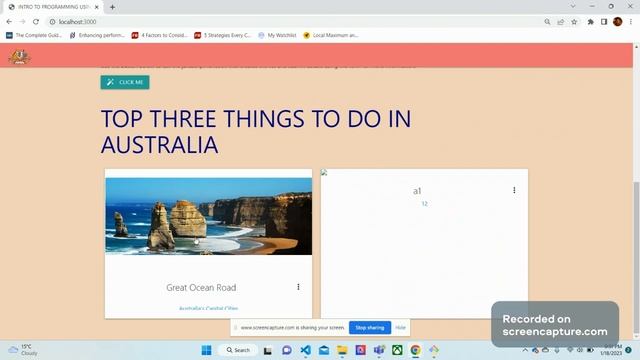Screen dimensions: 640x360
Task: Click the taskbar Search box
Action: pyautogui.click(x=238, y=350)
